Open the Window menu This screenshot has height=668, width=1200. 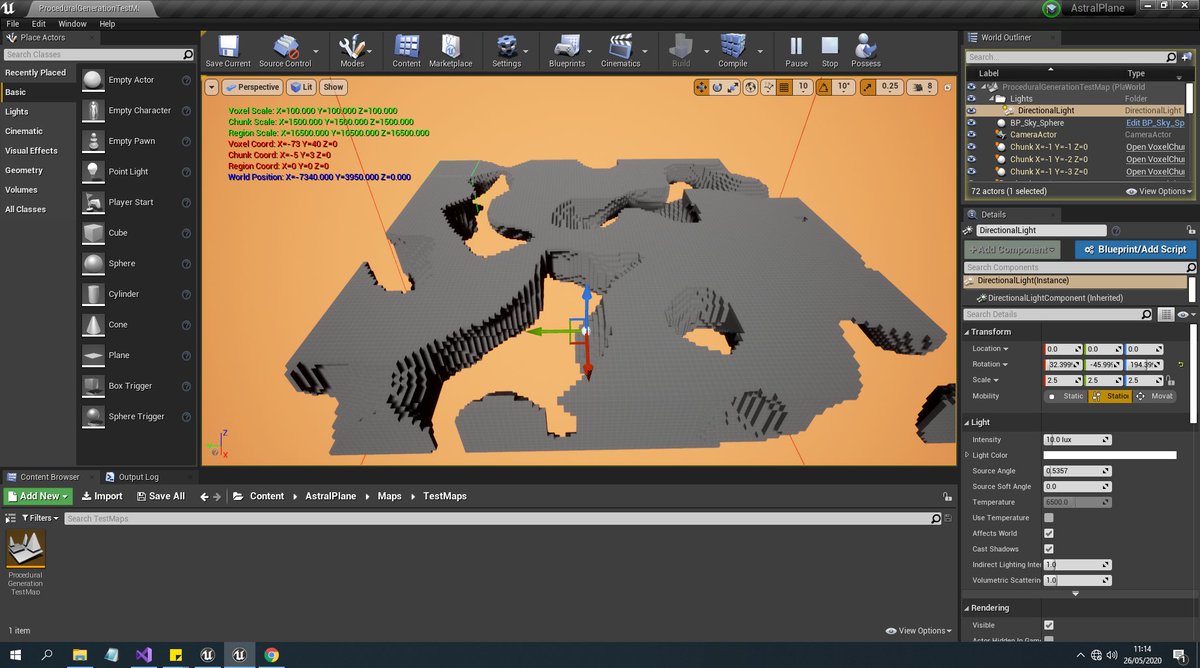tap(72, 23)
